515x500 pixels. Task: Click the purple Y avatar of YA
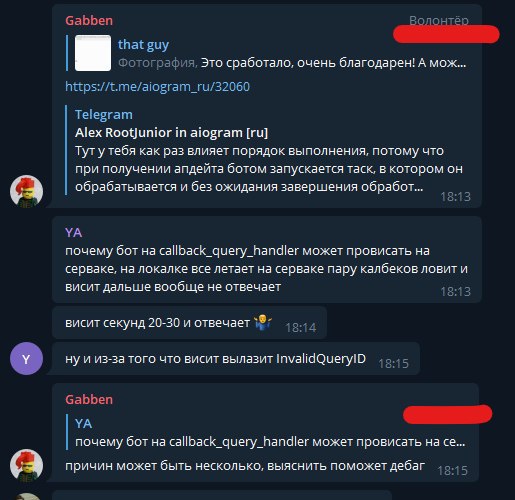[x=26, y=359]
